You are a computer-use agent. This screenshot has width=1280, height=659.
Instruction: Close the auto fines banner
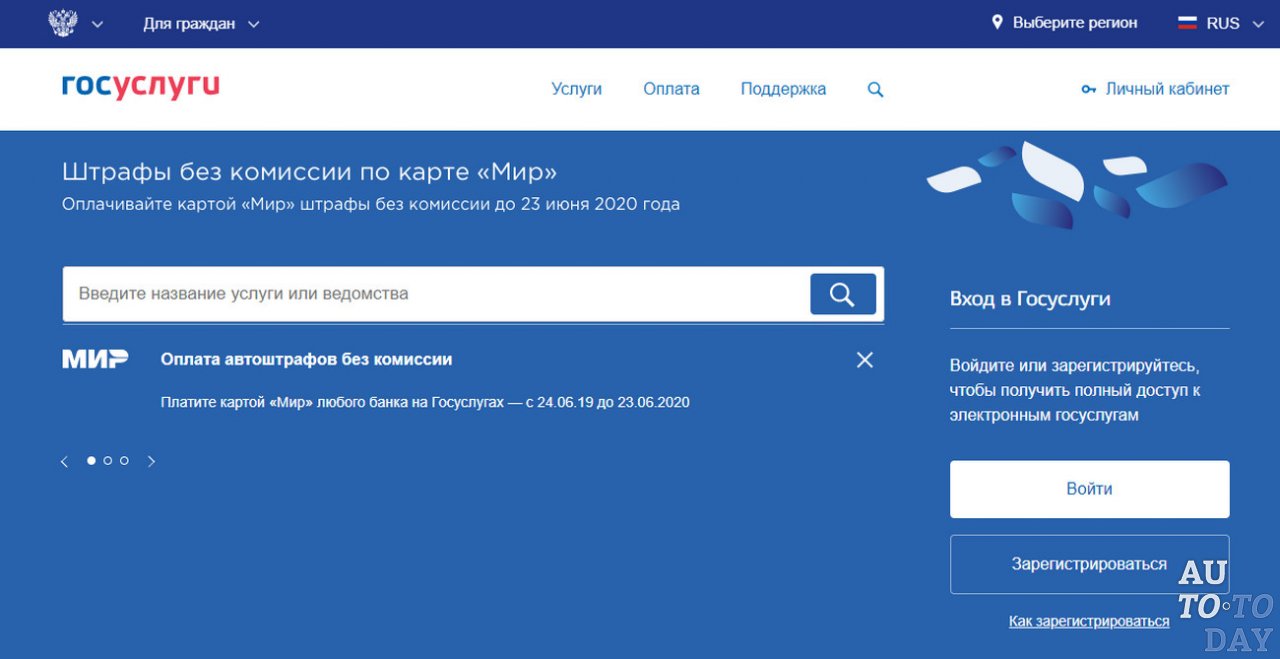(865, 360)
